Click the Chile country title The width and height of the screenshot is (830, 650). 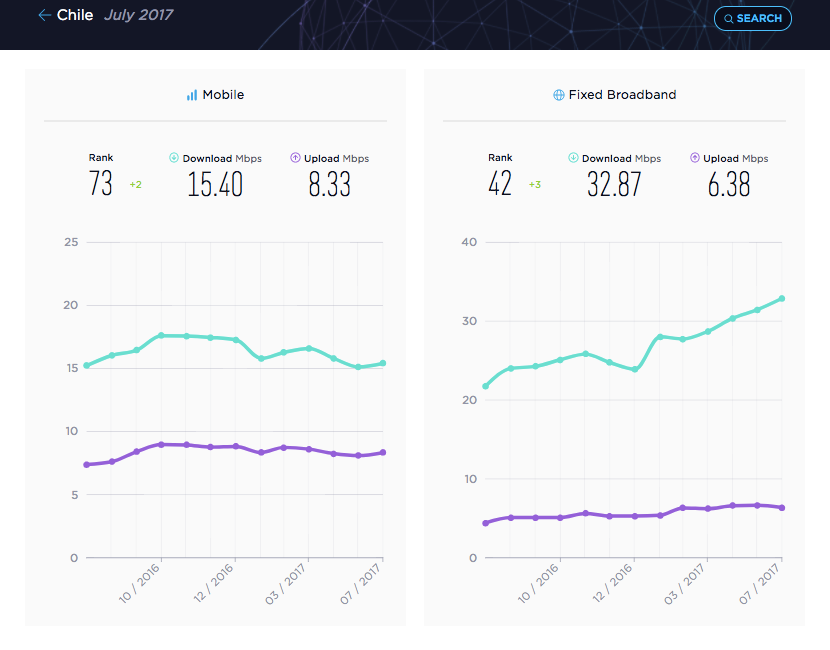[x=75, y=15]
